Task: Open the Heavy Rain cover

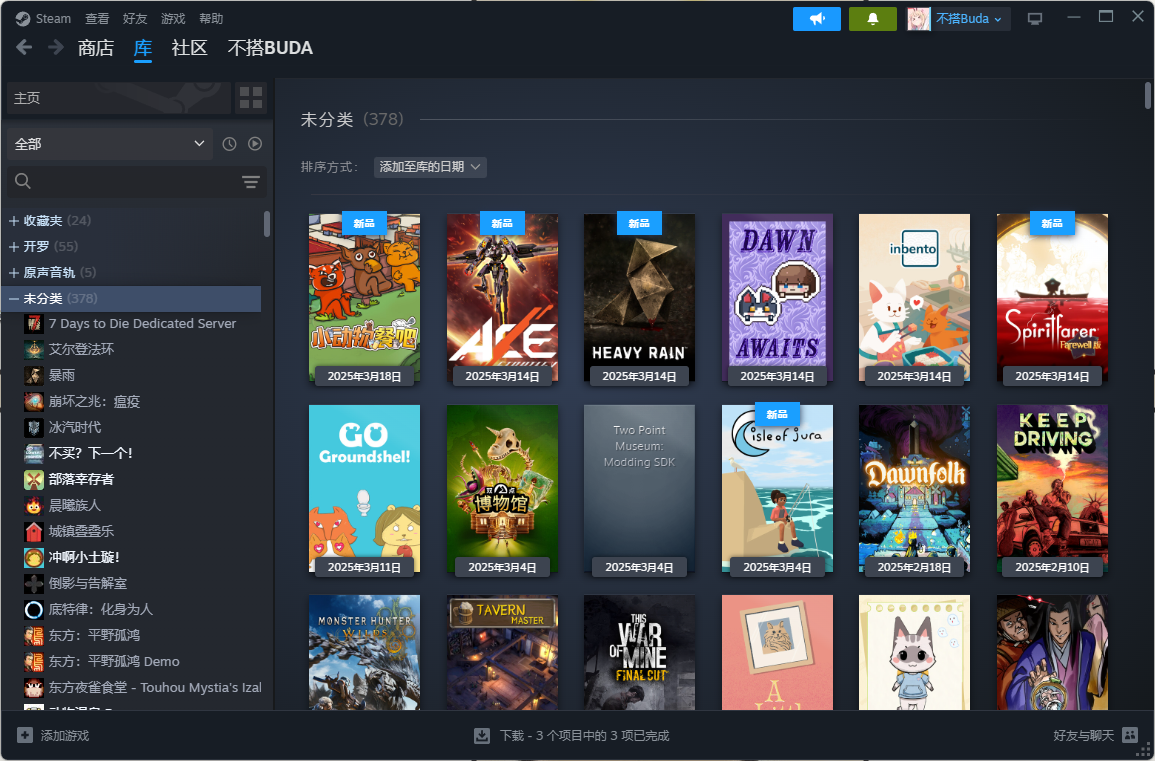Action: coord(639,298)
